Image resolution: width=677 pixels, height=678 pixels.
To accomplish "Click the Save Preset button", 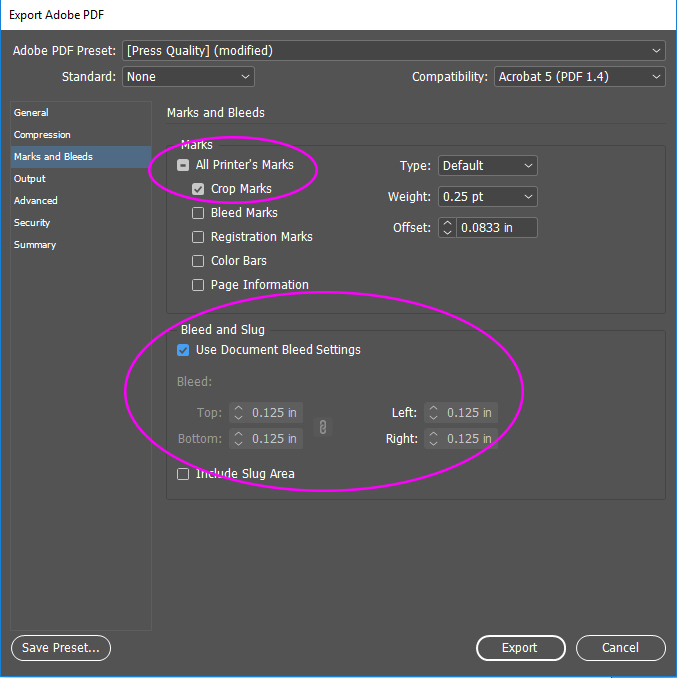I will coord(61,648).
